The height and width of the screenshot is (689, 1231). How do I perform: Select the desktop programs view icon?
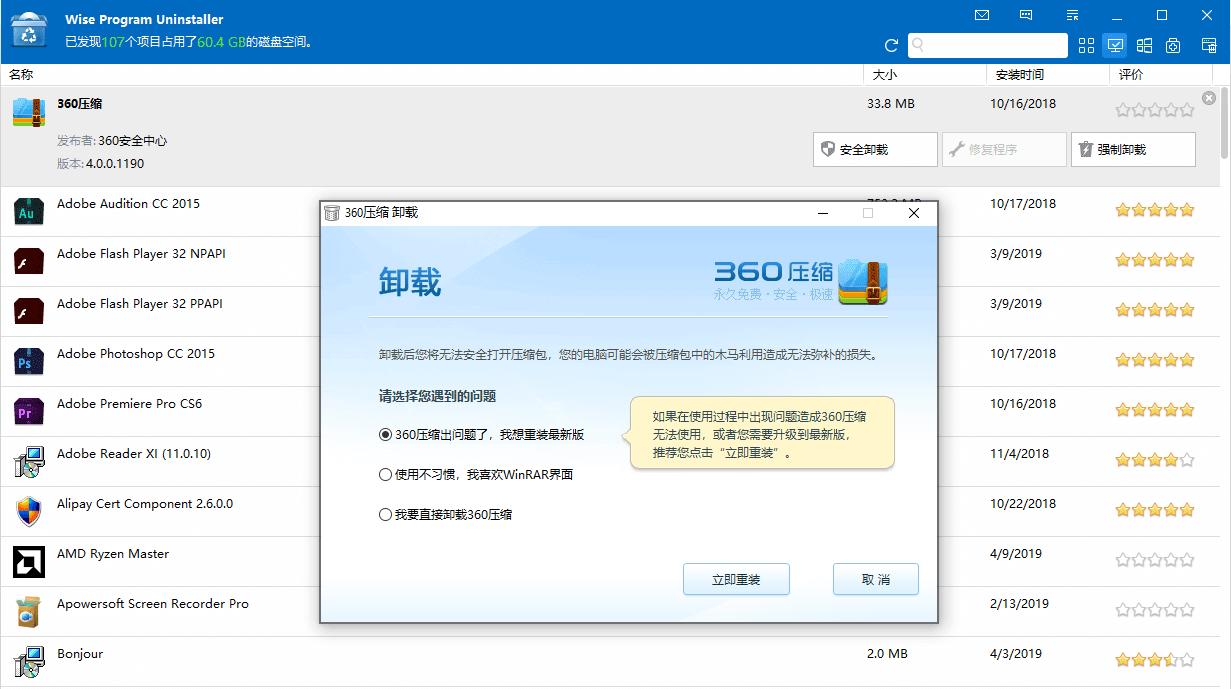(1116, 45)
